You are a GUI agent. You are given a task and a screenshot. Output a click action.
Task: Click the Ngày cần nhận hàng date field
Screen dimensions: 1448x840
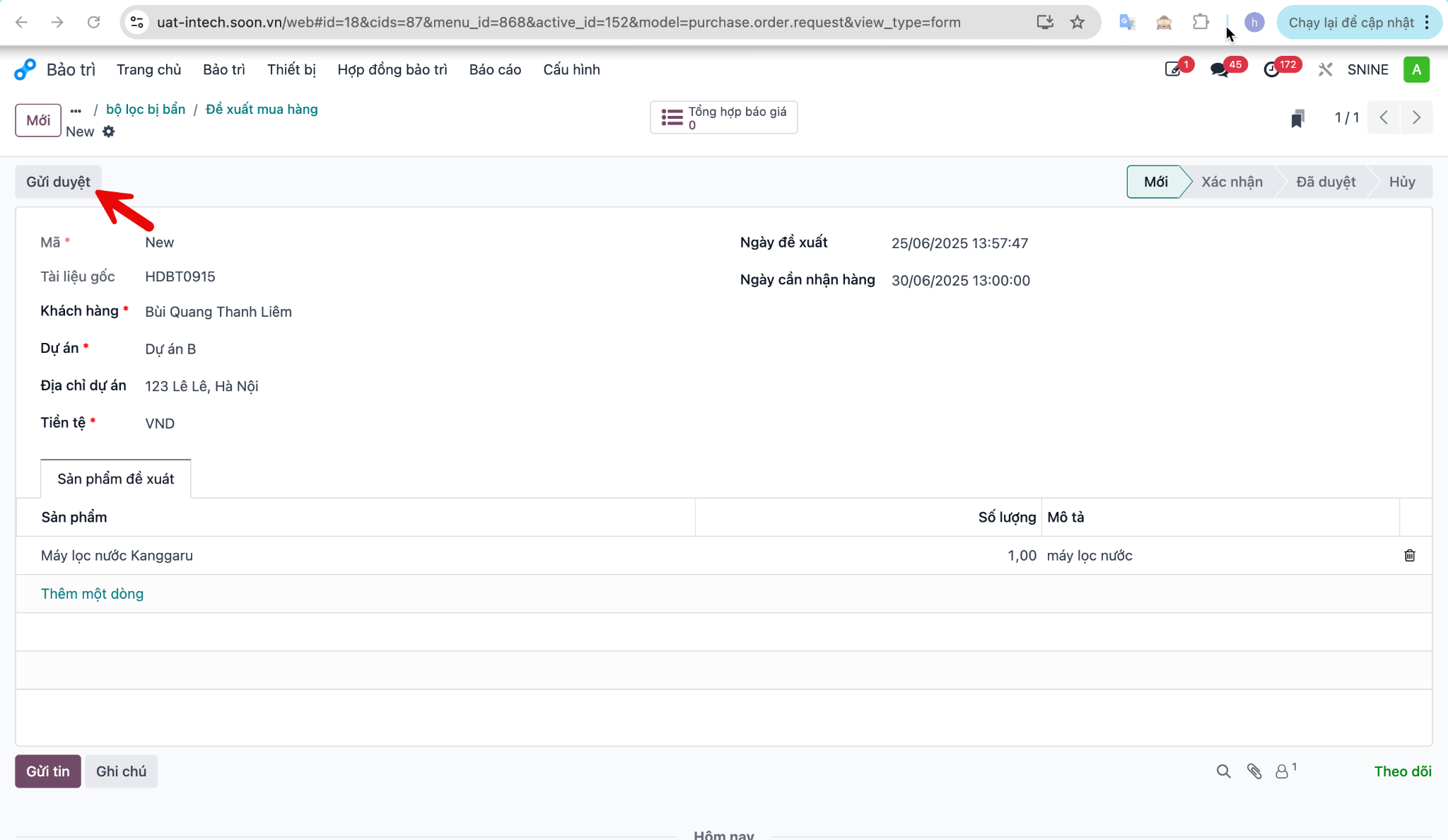tap(960, 281)
